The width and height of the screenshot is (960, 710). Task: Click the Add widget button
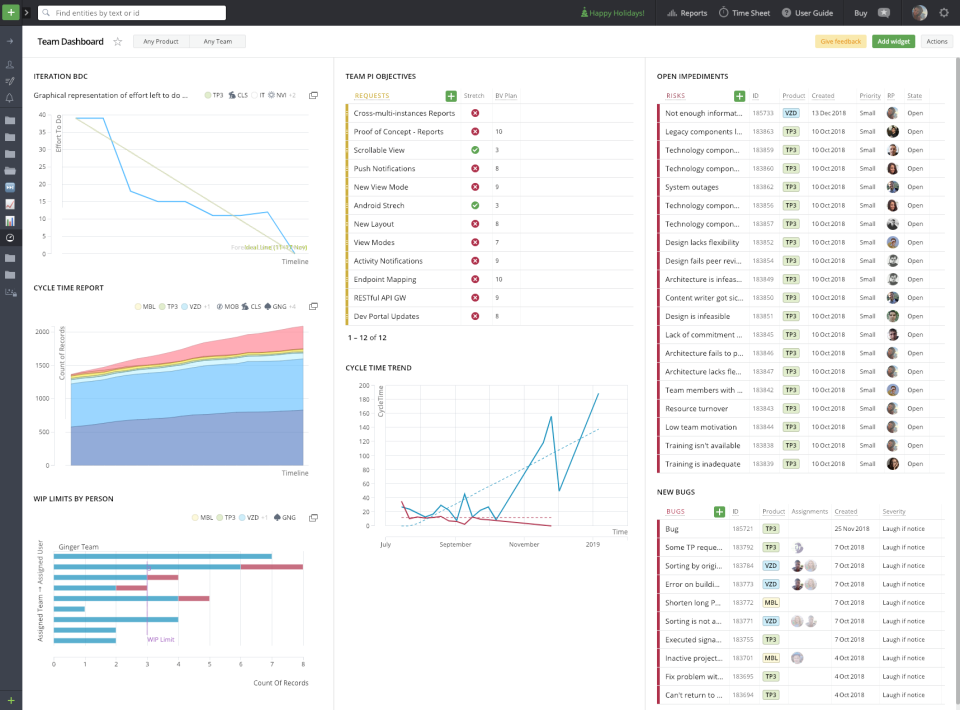pos(893,41)
